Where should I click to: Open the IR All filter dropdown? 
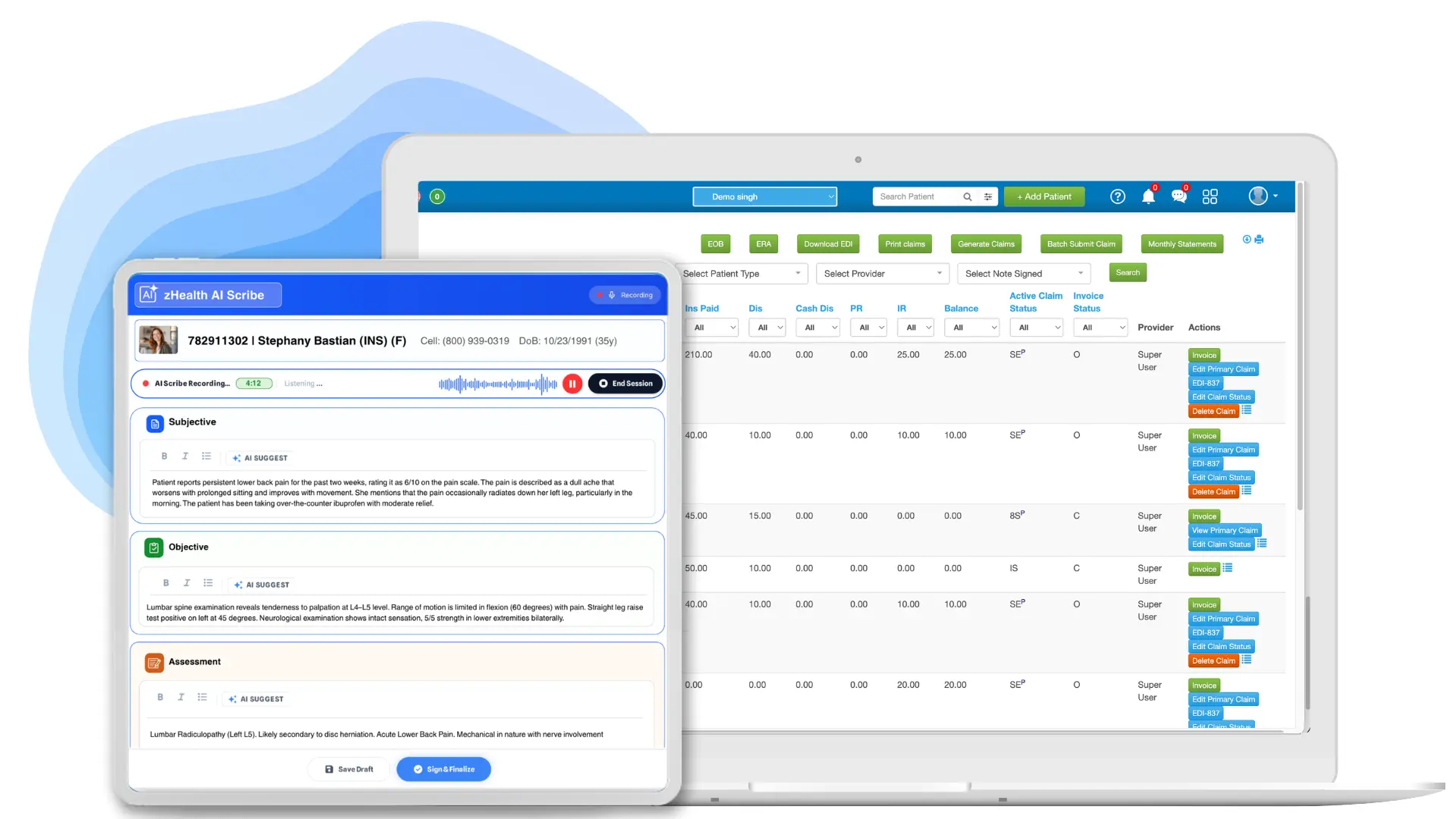coord(916,328)
